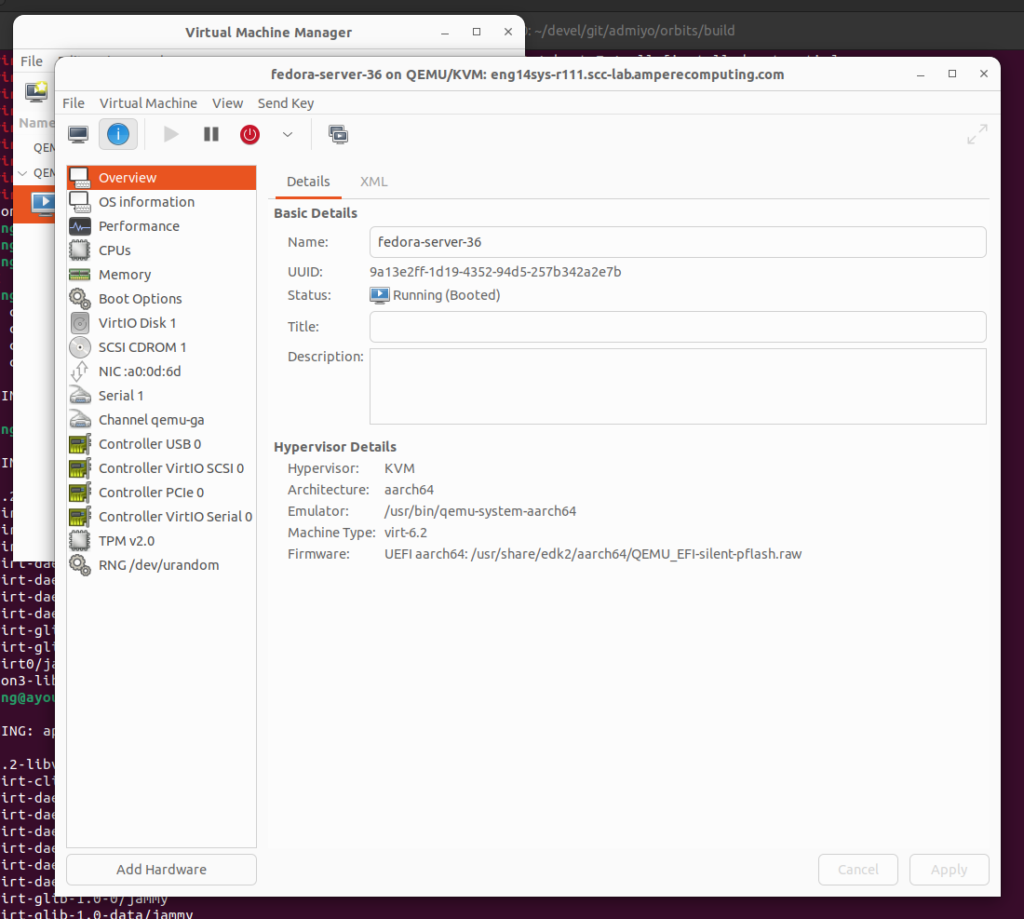Viewport: 1024px width, 919px height.
Task: Open Memory settings in the sidebar
Action: pos(161,274)
